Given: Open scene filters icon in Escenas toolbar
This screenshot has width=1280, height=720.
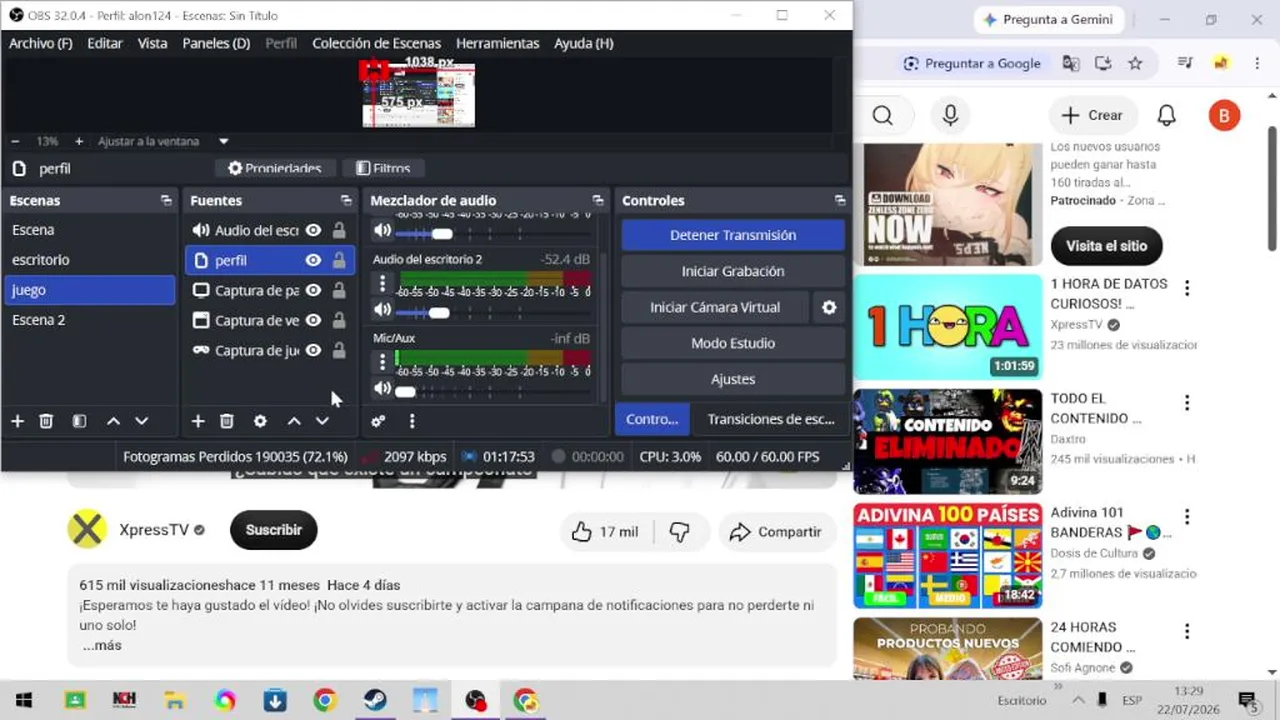Looking at the screenshot, I should (x=79, y=421).
